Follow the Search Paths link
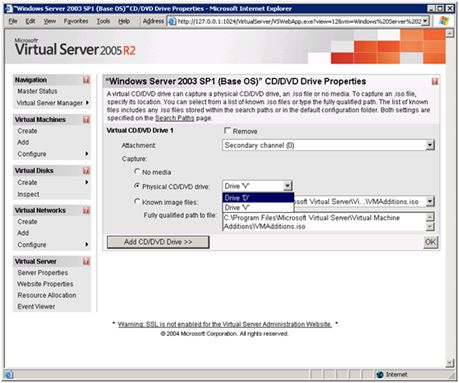This screenshot has height=383, width=459. pyautogui.click(x=174, y=118)
